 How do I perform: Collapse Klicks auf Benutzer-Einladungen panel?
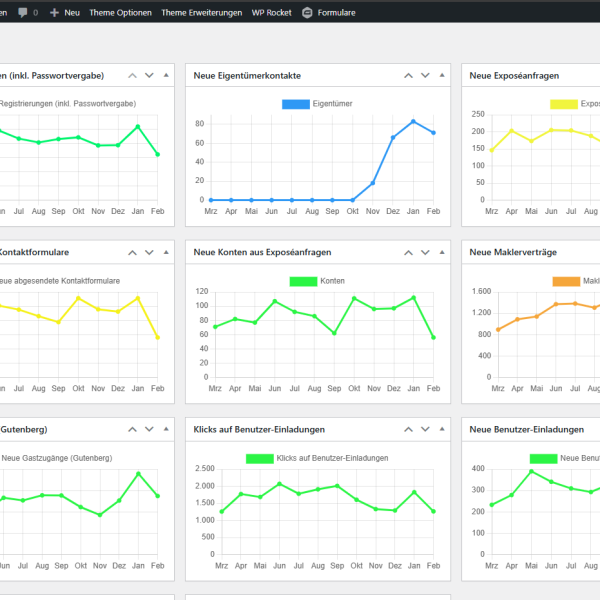pos(442,429)
